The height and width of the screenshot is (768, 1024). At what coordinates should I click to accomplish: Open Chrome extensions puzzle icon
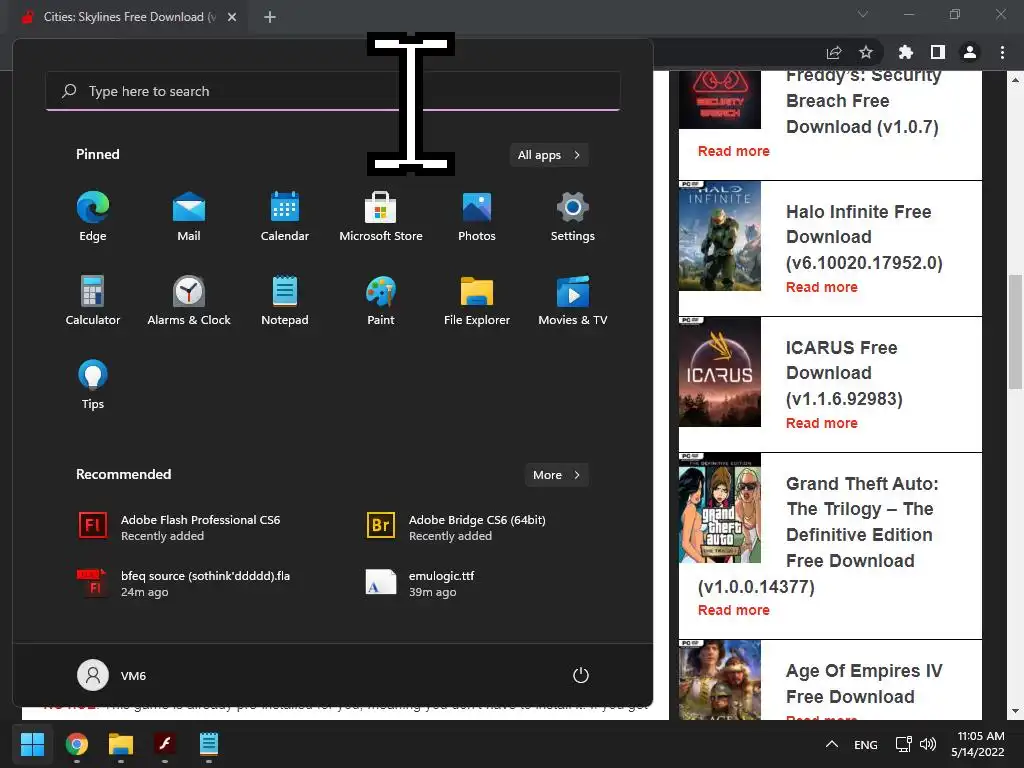905,52
